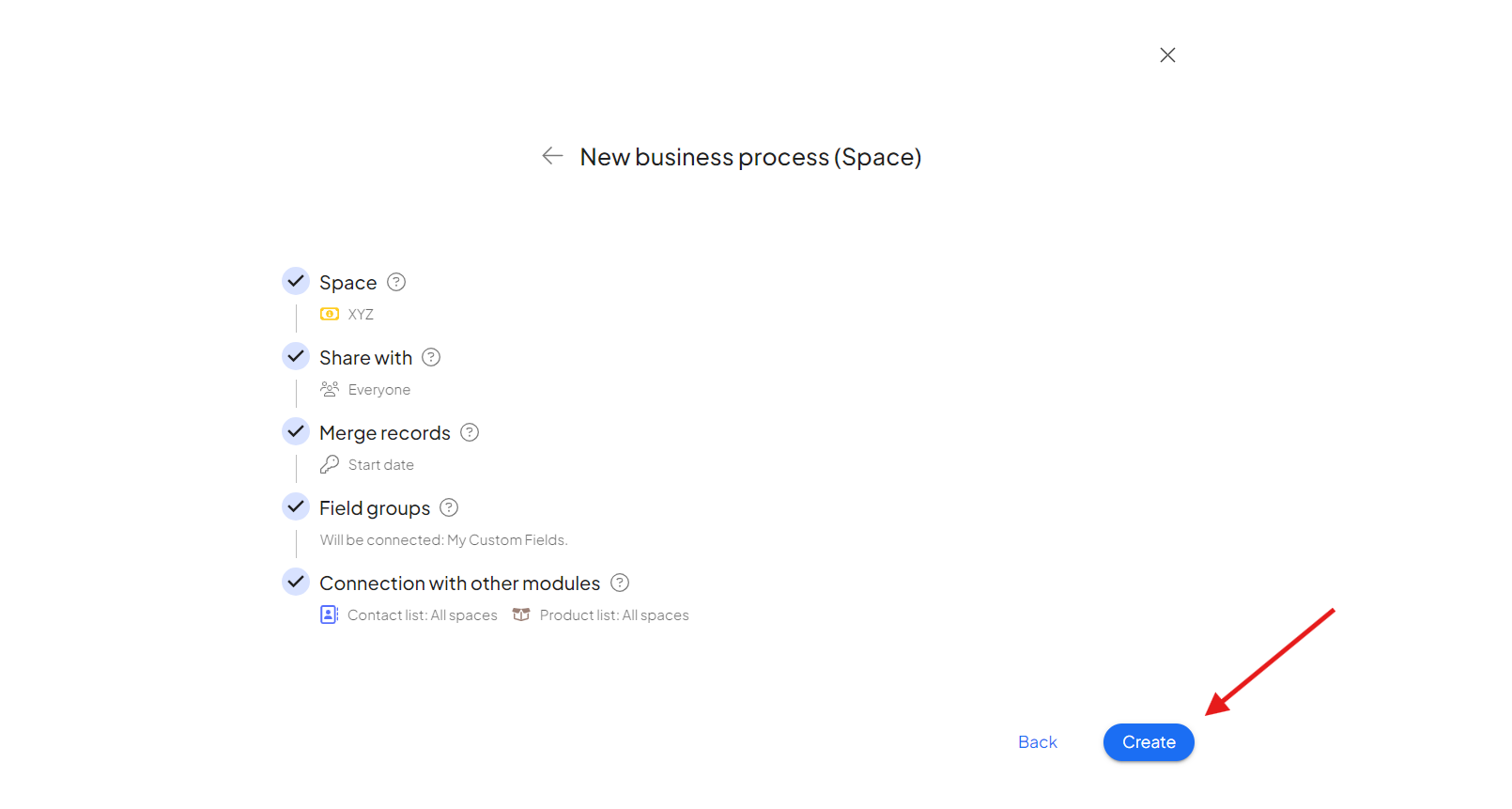Show help for Field groups

click(449, 507)
